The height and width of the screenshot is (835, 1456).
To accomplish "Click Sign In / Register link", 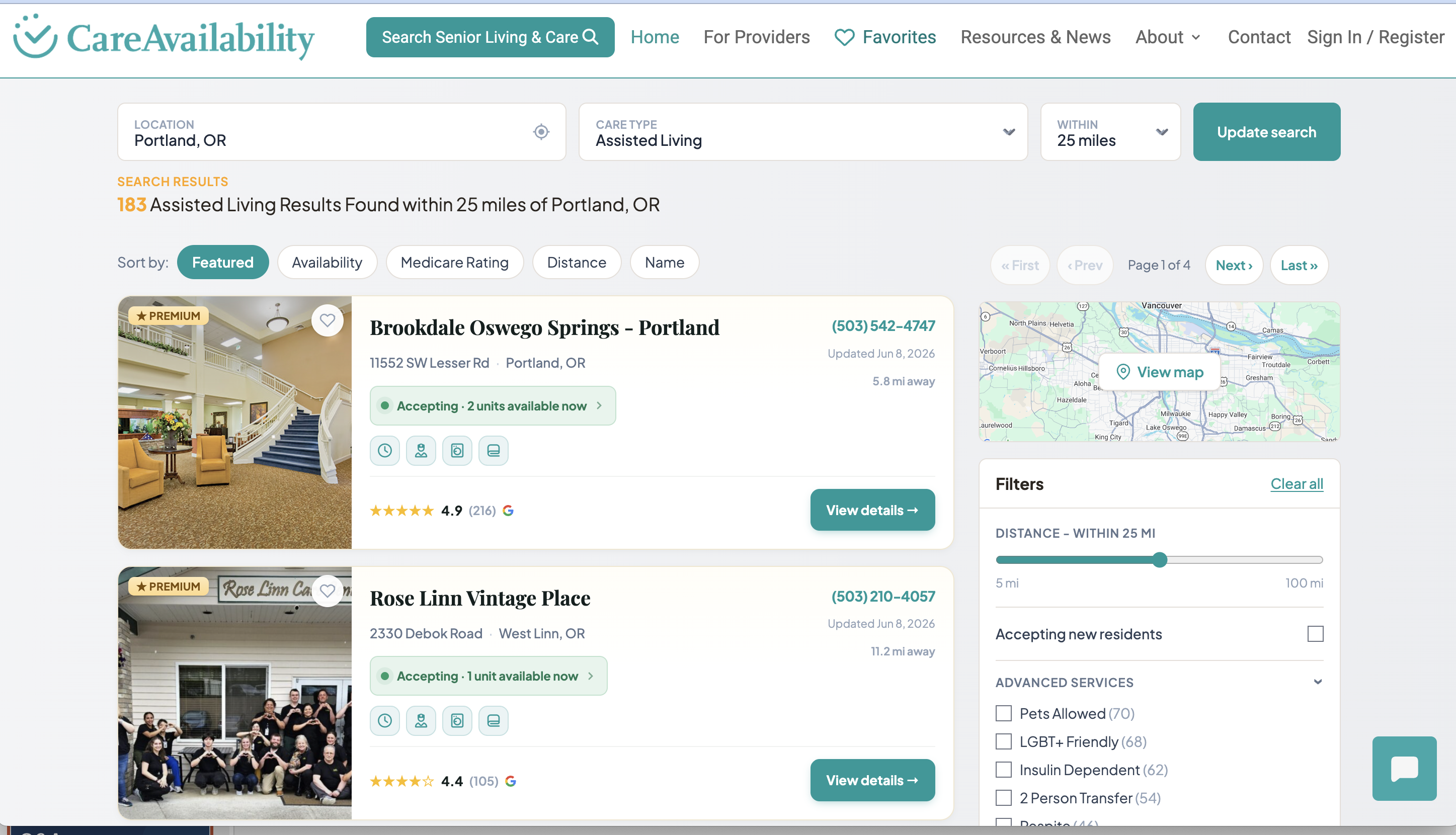I will [1376, 37].
